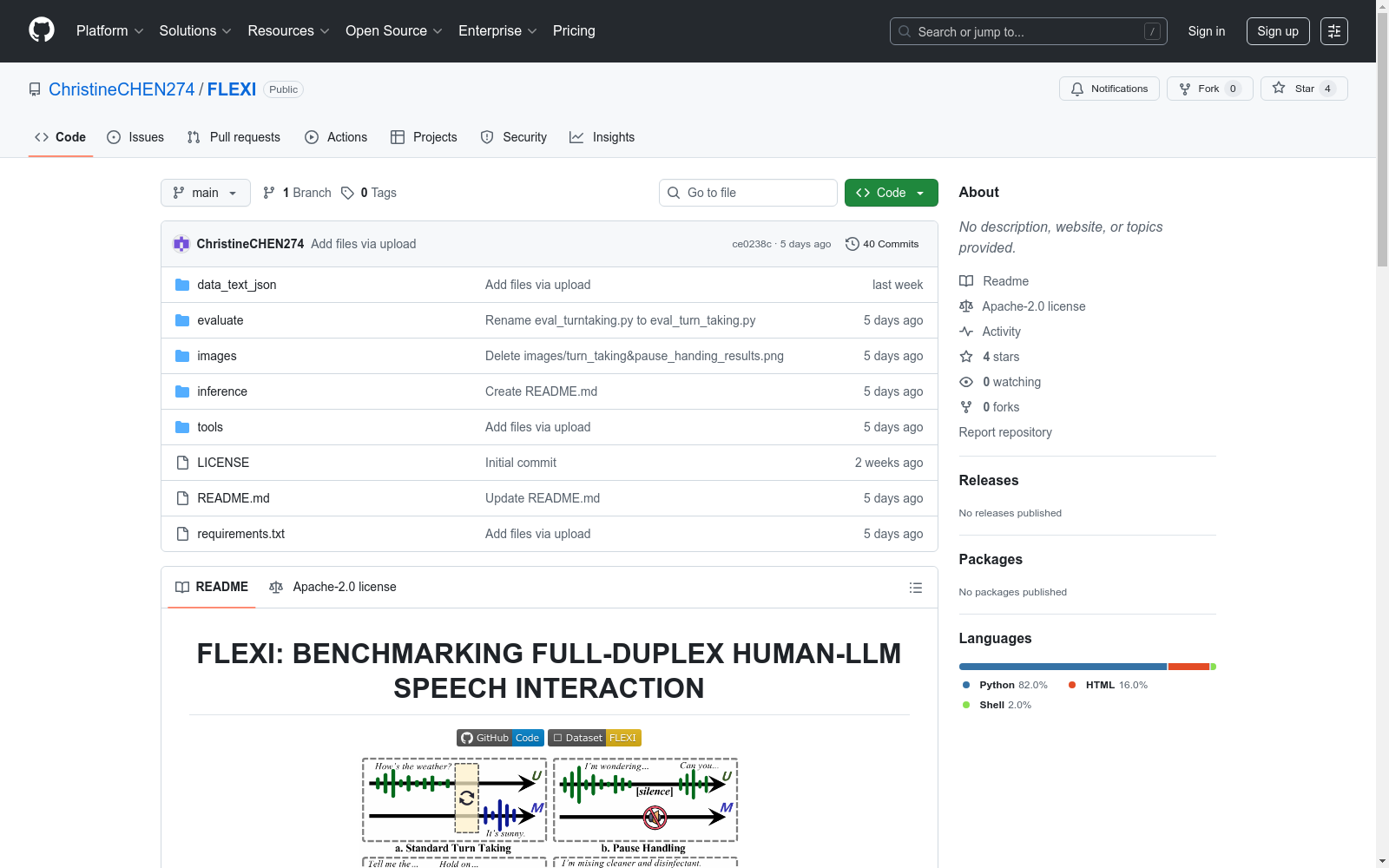Click Report repository link
The width and height of the screenshot is (1389, 868).
coord(1005,432)
